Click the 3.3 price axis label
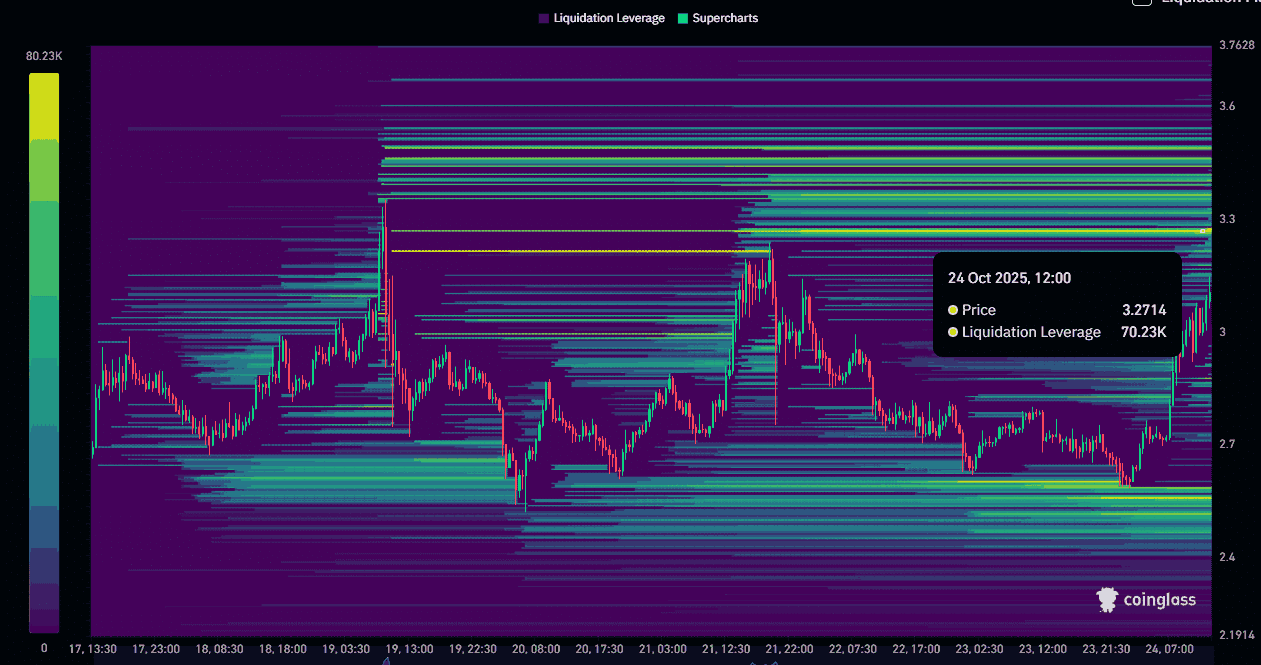Viewport: 1261px width, 665px height. click(x=1227, y=219)
